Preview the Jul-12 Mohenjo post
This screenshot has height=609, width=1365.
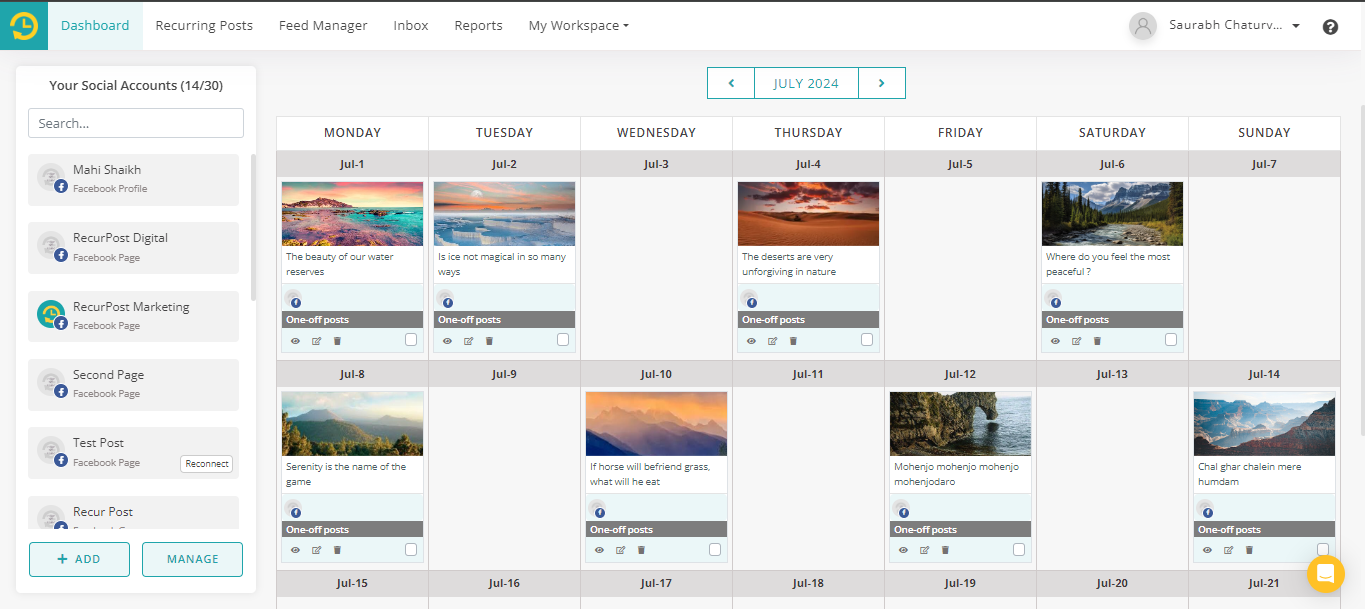click(x=904, y=550)
